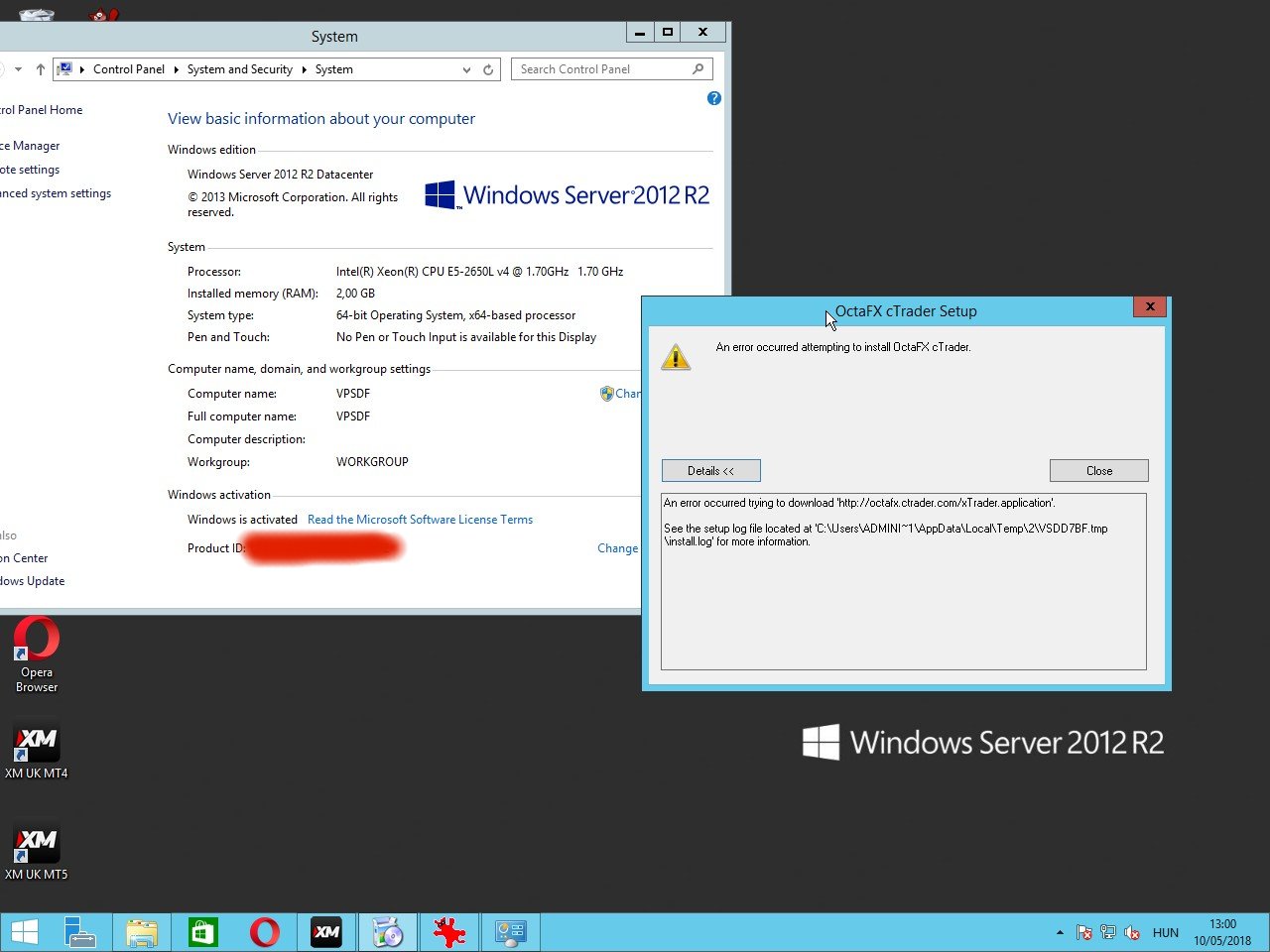Maximize the System window
1270x952 pixels.
click(x=668, y=32)
